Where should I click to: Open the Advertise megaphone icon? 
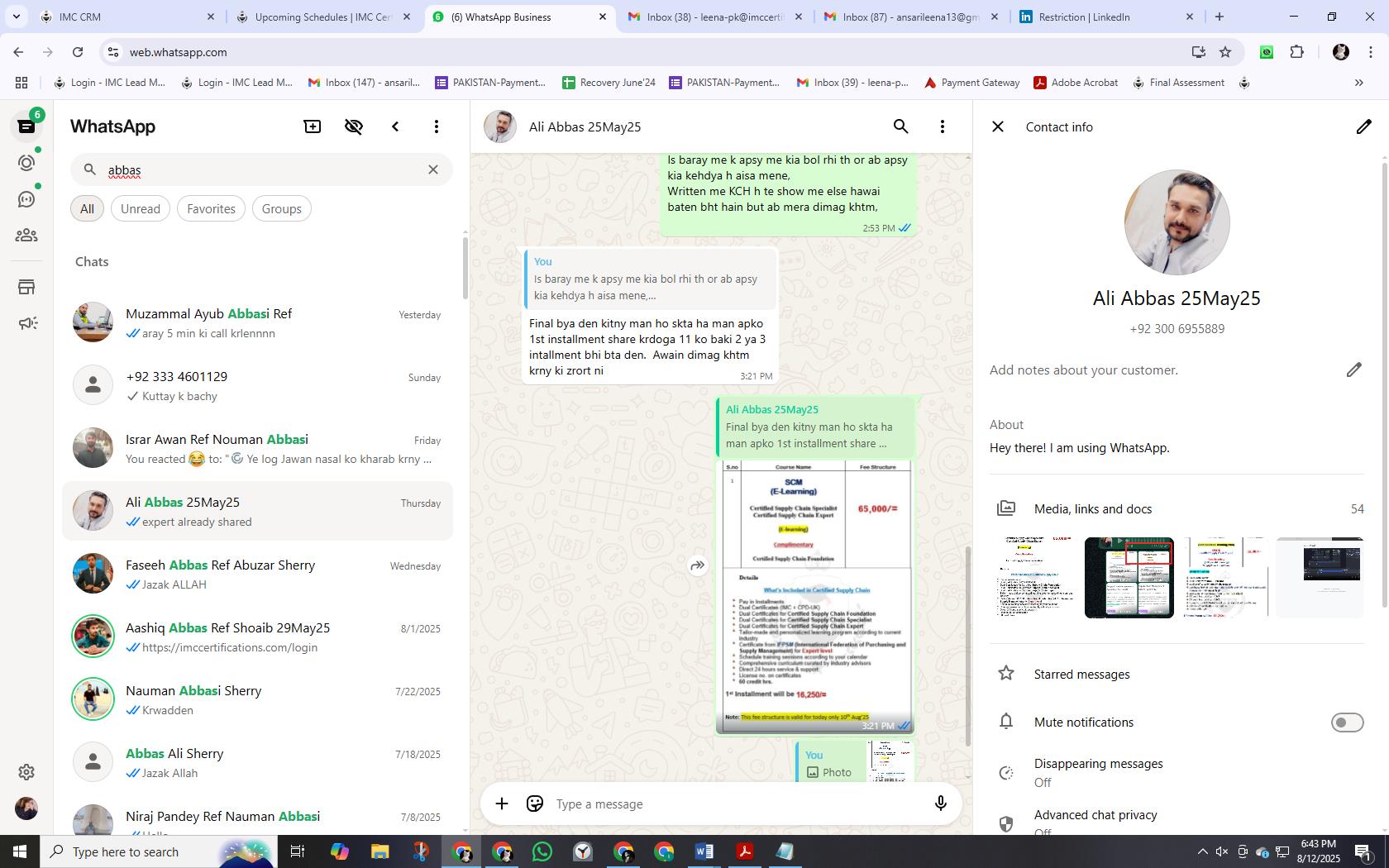[x=26, y=323]
